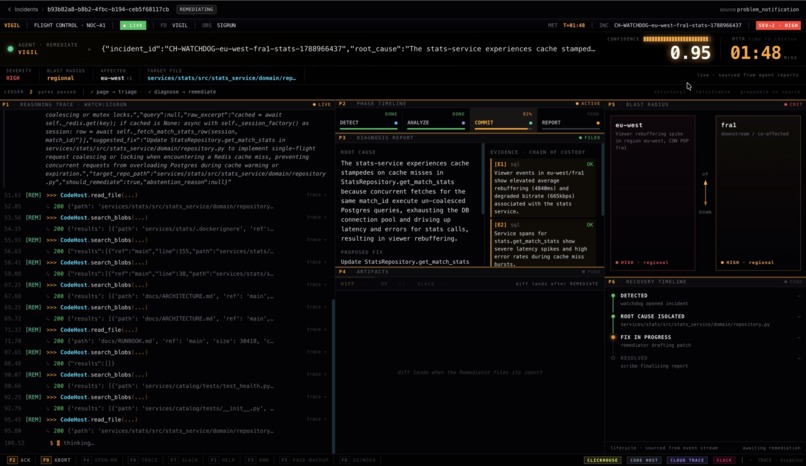
Task: Open evidence item E1 sql
Action: [x=543, y=188]
